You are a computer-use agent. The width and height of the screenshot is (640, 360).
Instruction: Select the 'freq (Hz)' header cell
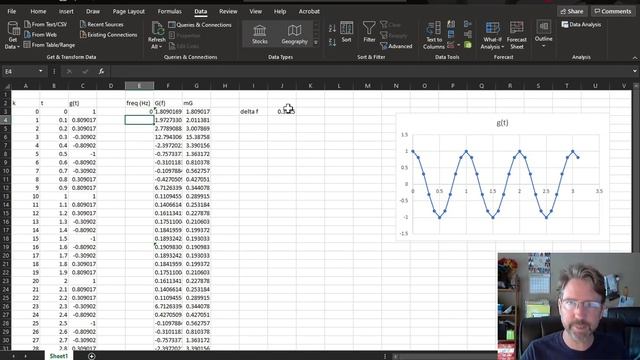click(x=139, y=103)
